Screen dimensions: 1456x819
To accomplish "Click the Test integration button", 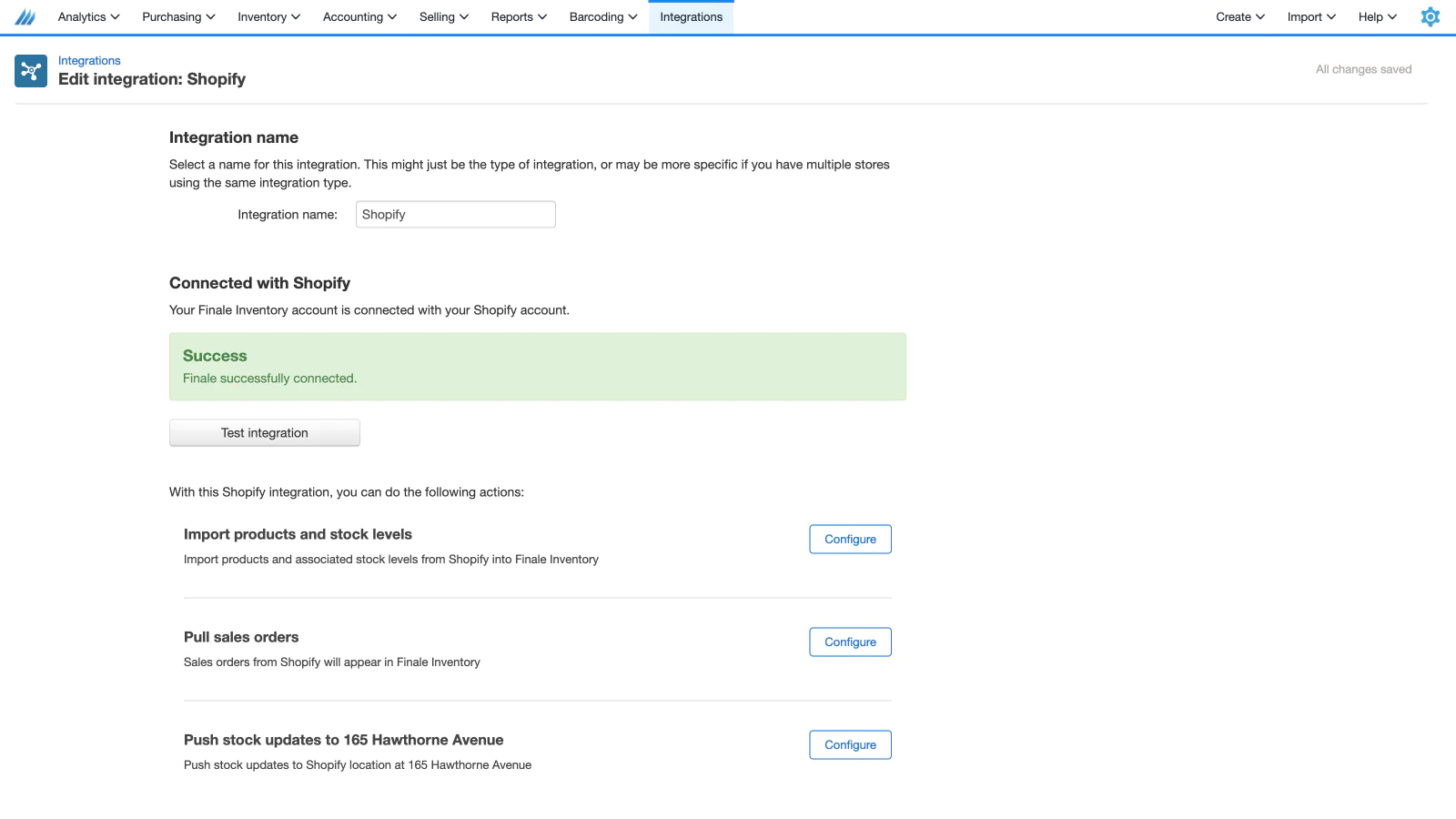I will coord(265,433).
